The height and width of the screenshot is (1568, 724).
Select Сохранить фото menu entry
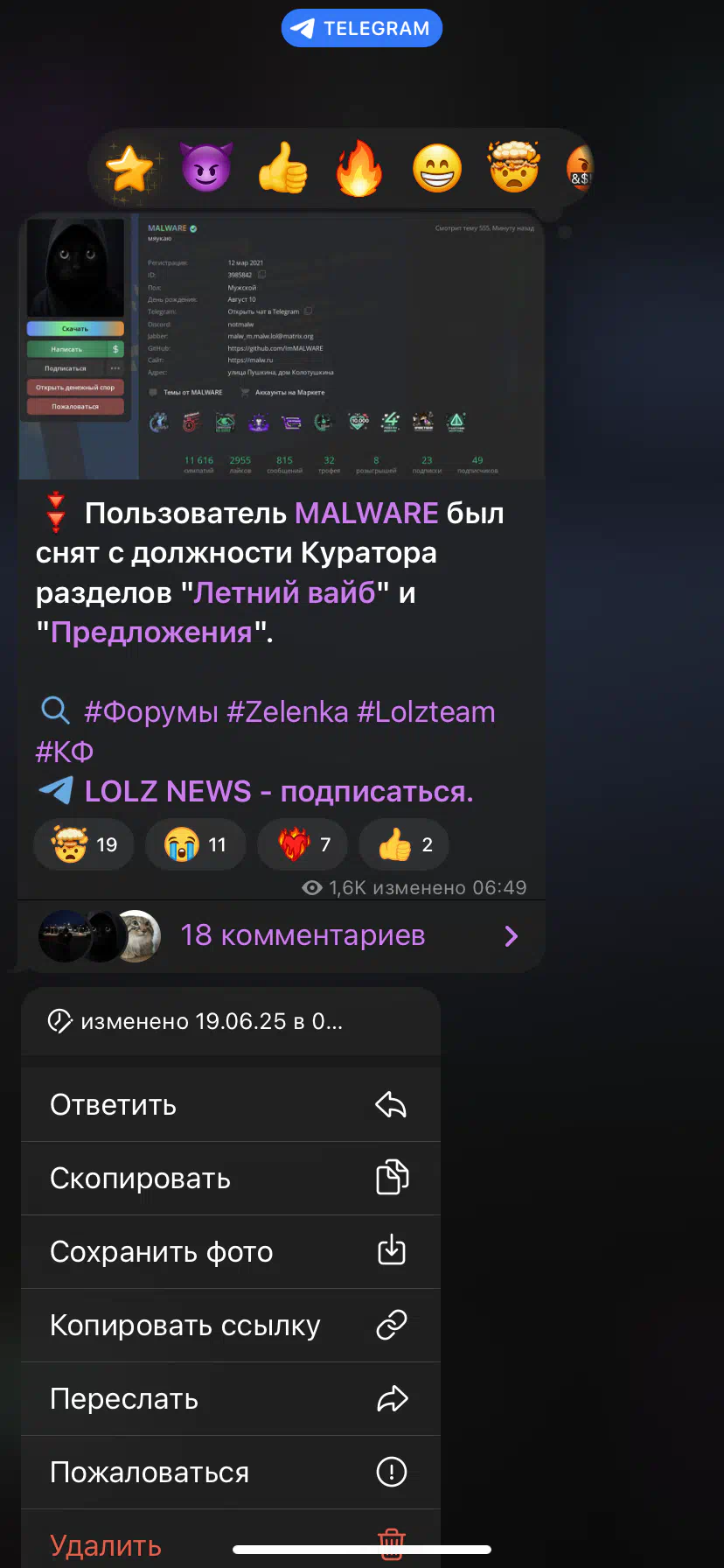(x=231, y=1252)
